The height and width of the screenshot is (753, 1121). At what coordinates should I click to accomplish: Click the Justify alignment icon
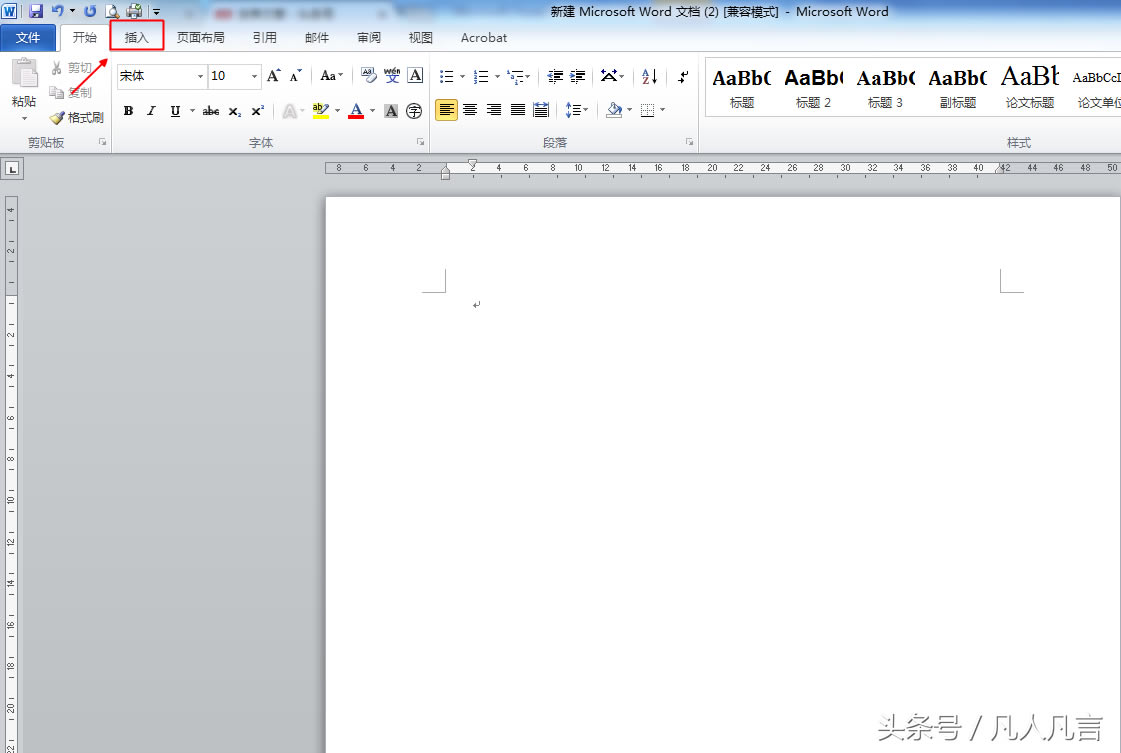518,110
